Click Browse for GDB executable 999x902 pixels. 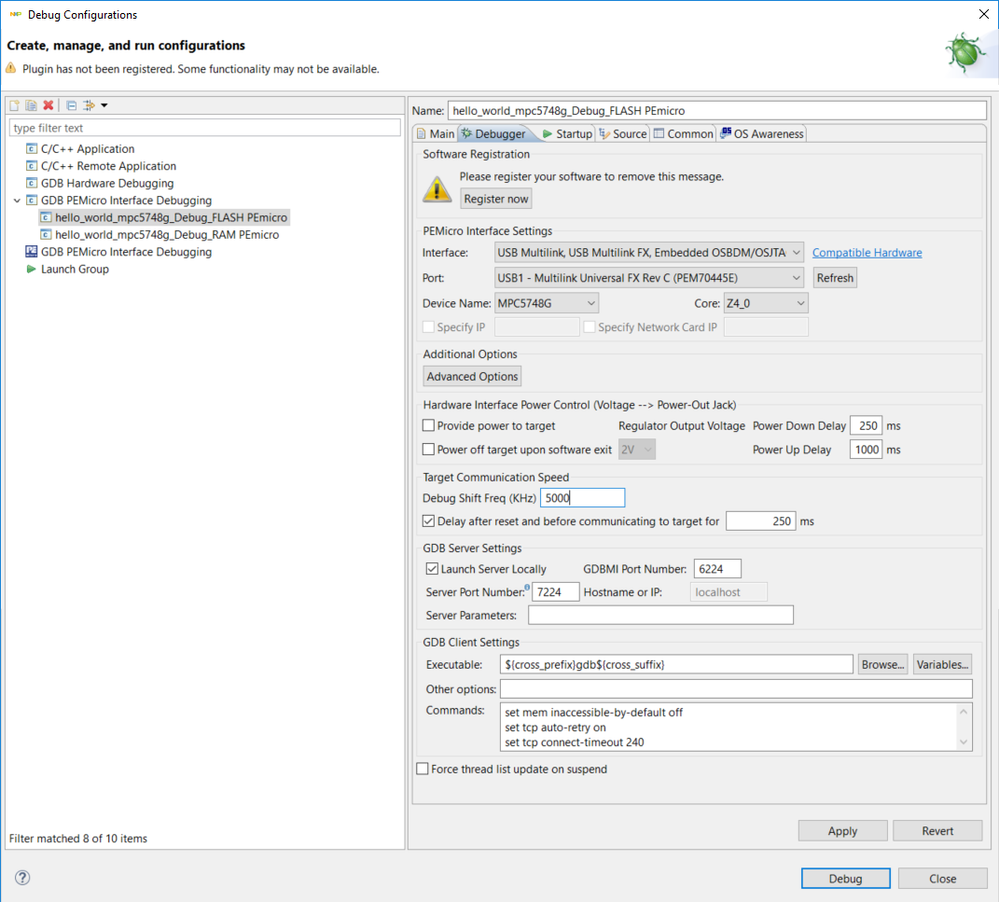tap(882, 664)
